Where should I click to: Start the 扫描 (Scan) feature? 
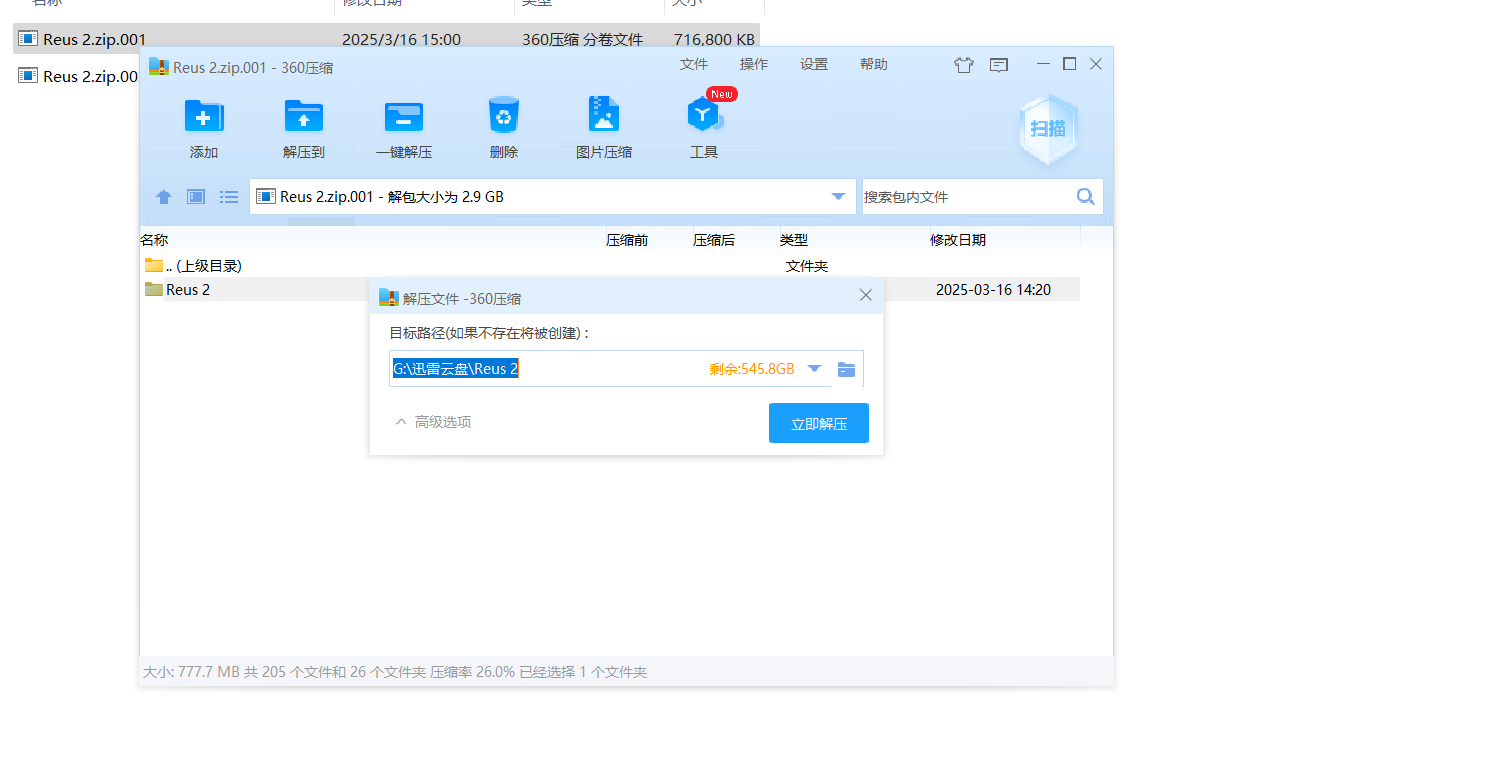pyautogui.click(x=1048, y=129)
